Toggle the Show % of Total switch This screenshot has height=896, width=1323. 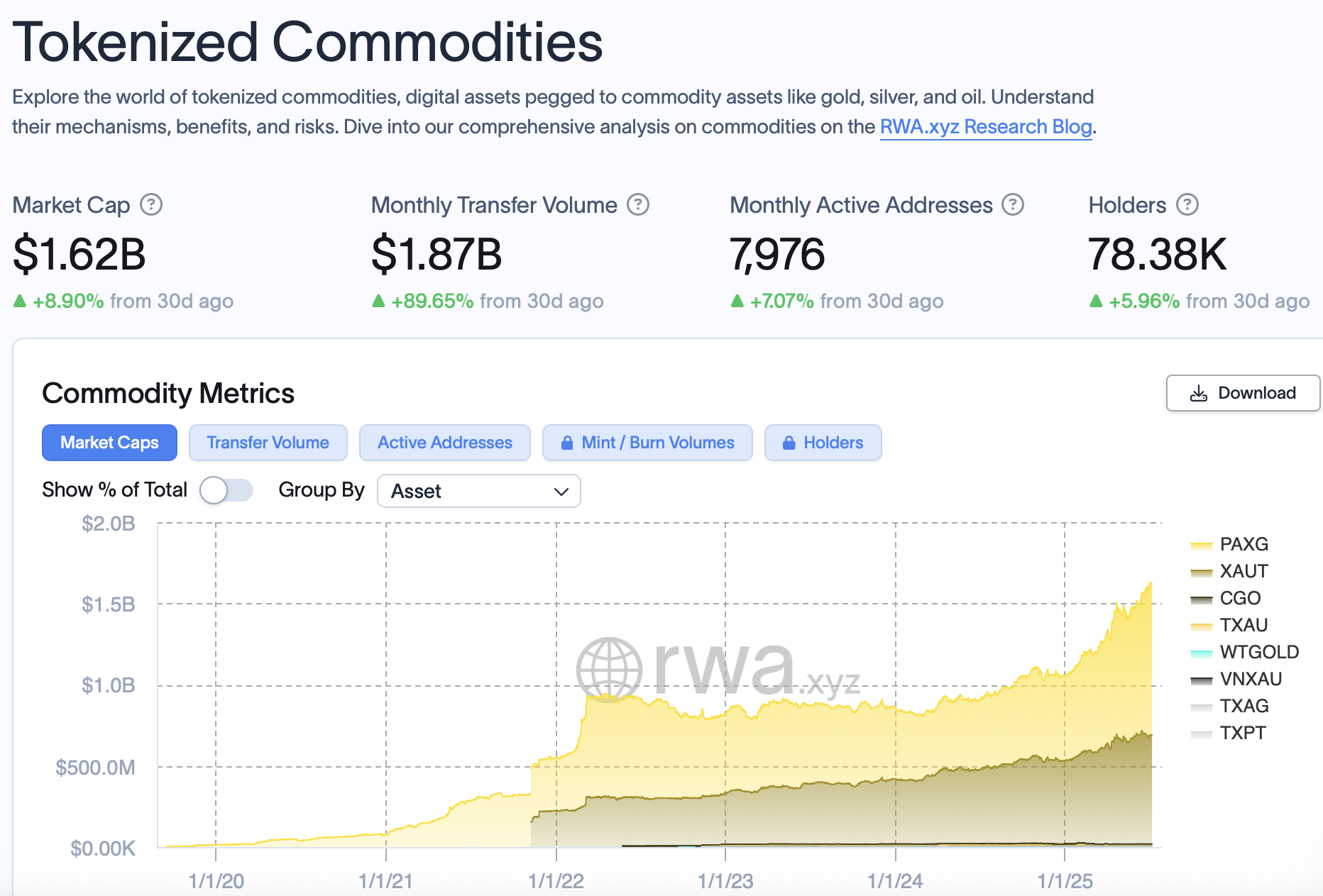(226, 490)
